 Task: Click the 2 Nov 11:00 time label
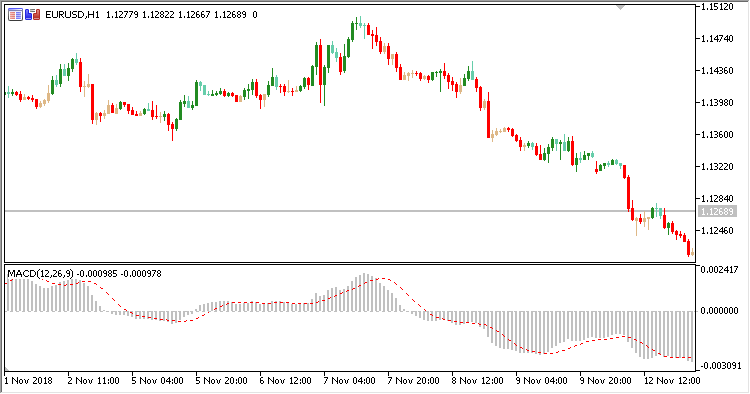pyautogui.click(x=93, y=381)
